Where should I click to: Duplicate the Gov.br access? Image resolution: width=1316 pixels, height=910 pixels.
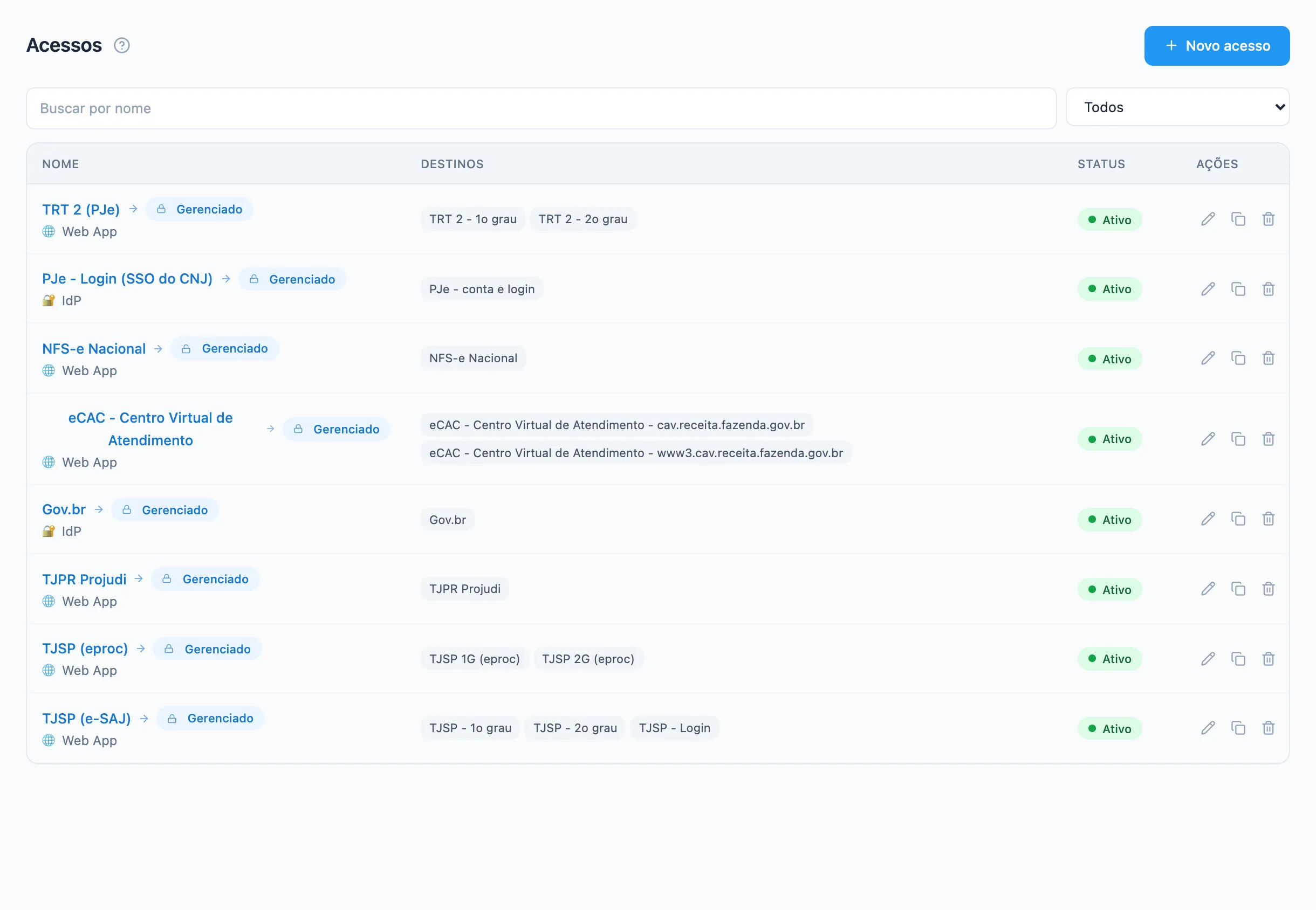(x=1238, y=519)
